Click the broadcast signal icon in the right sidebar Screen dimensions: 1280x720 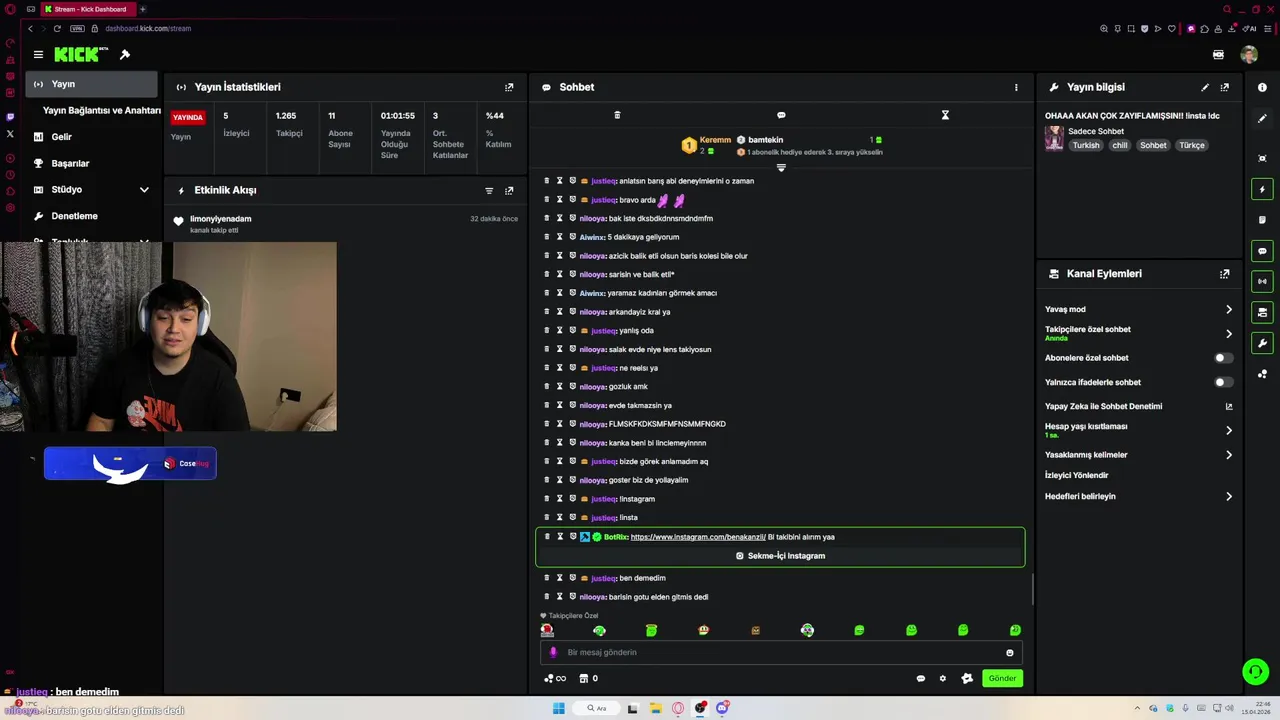tap(1263, 282)
